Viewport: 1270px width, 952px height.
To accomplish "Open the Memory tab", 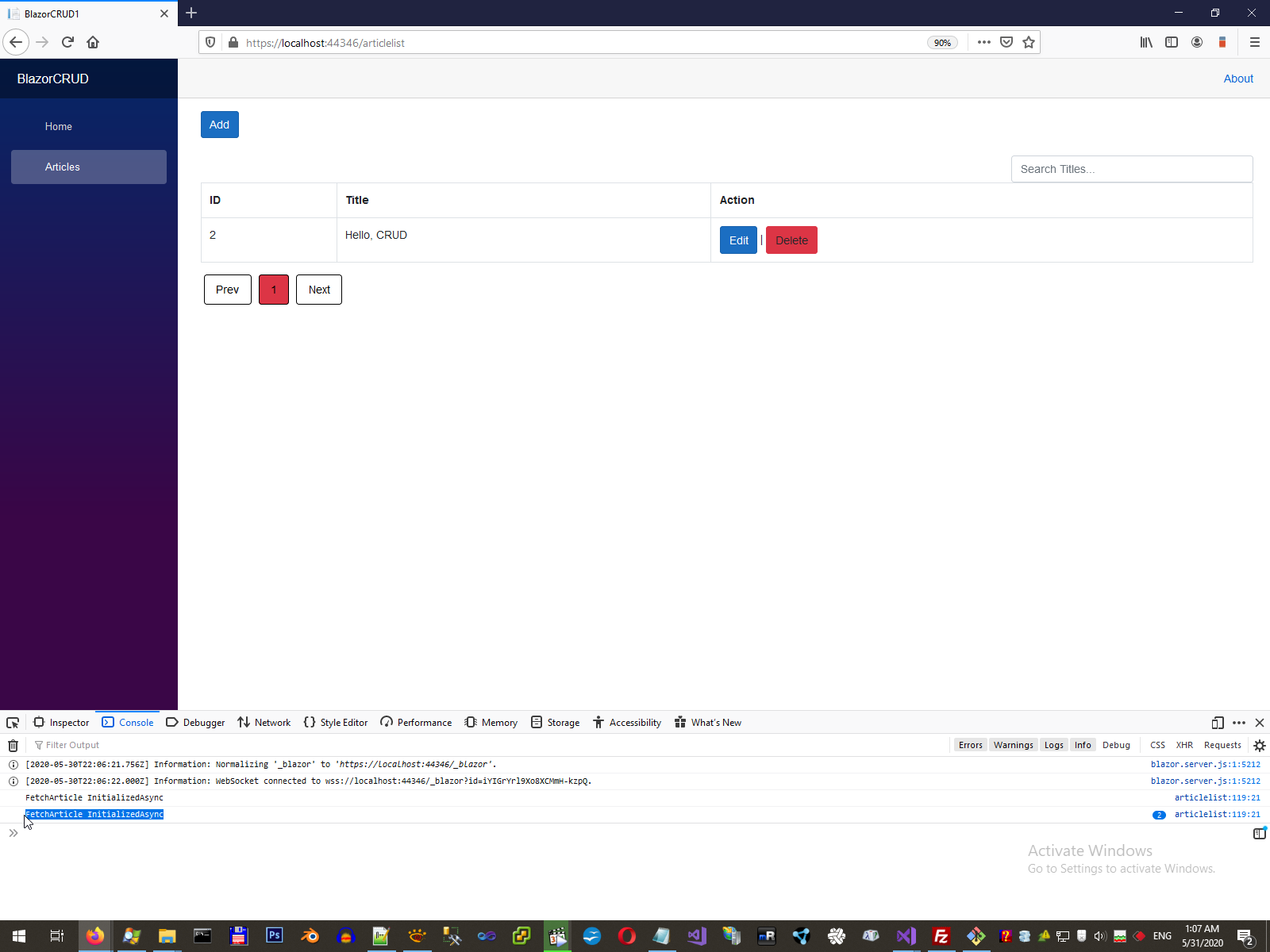I will (x=491, y=723).
